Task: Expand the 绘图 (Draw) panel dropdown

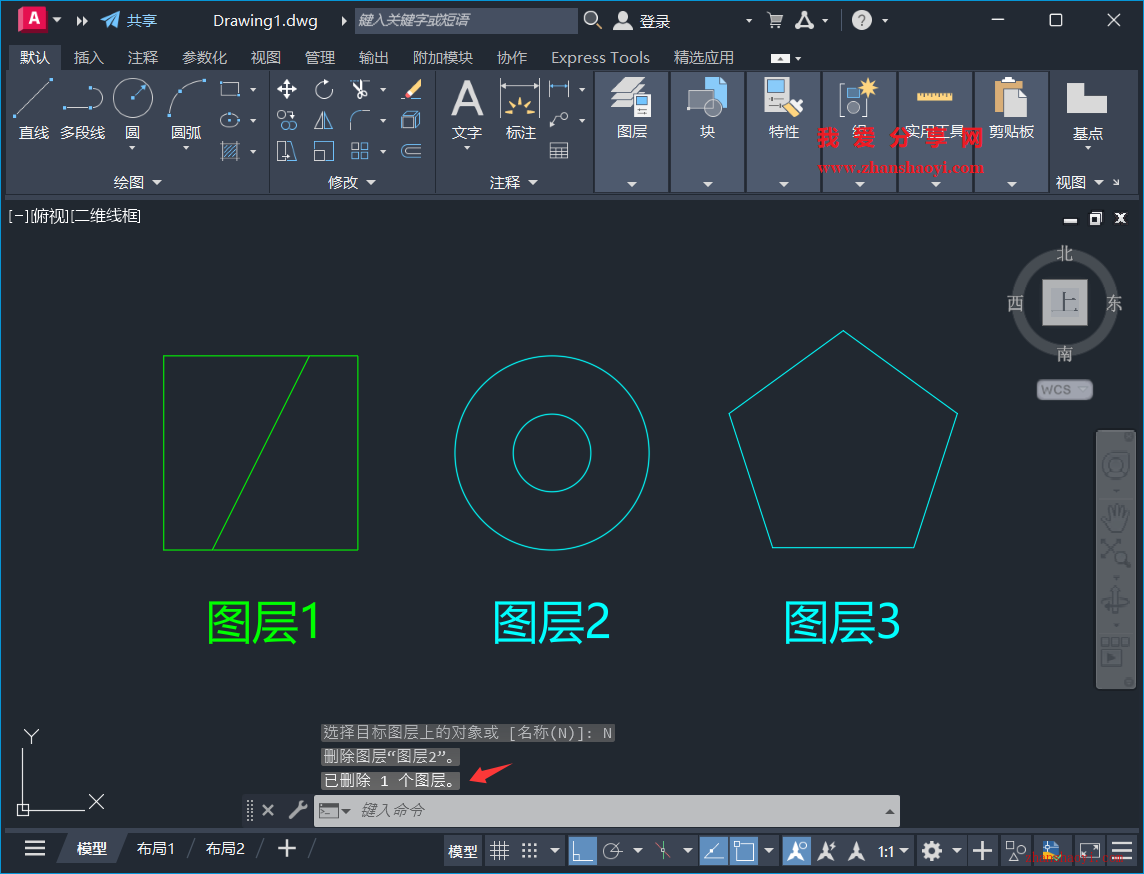Action: click(x=137, y=182)
